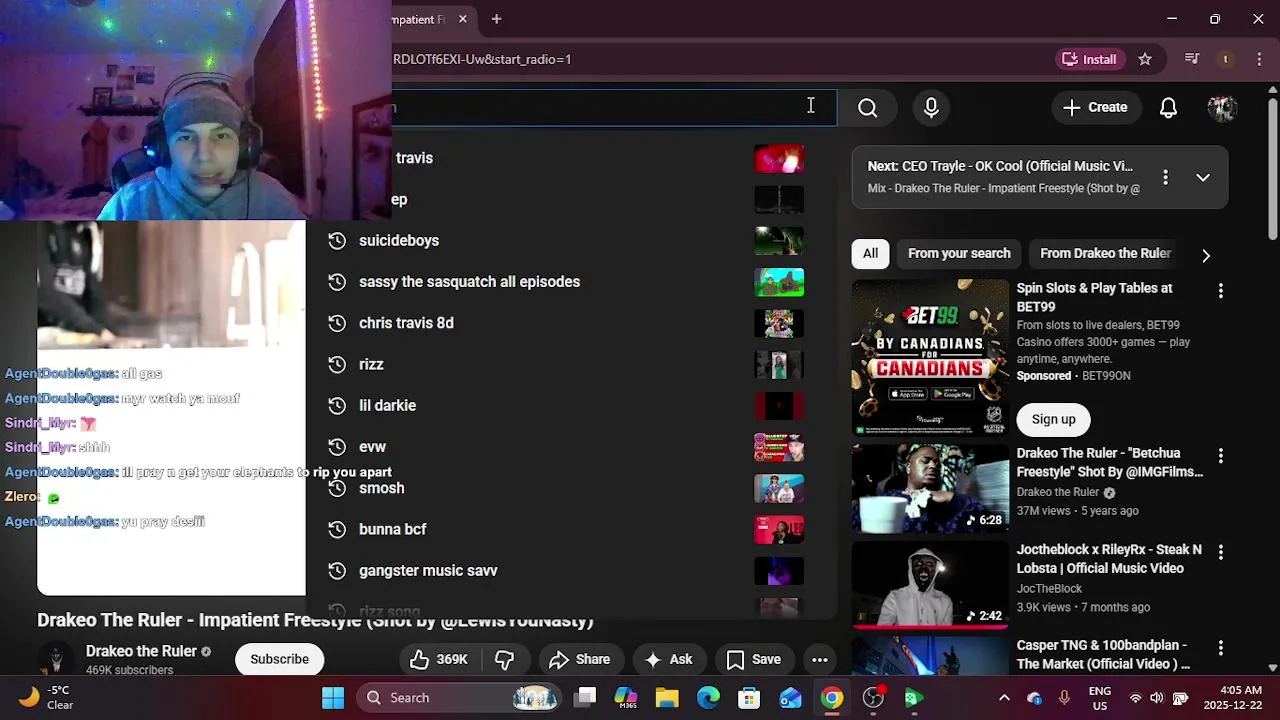This screenshot has width=1280, height=720.
Task: Open more actions ellipsis under the video
Action: 819,660
